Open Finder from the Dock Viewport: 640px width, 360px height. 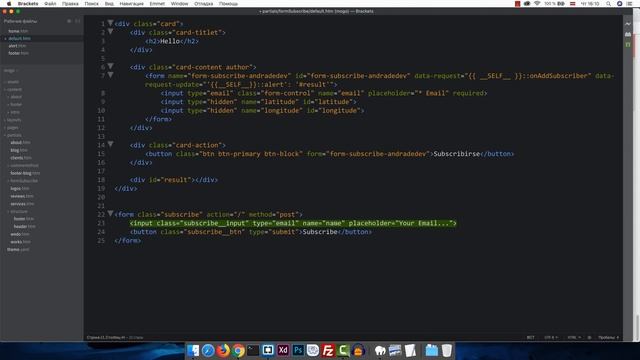click(x=193, y=350)
